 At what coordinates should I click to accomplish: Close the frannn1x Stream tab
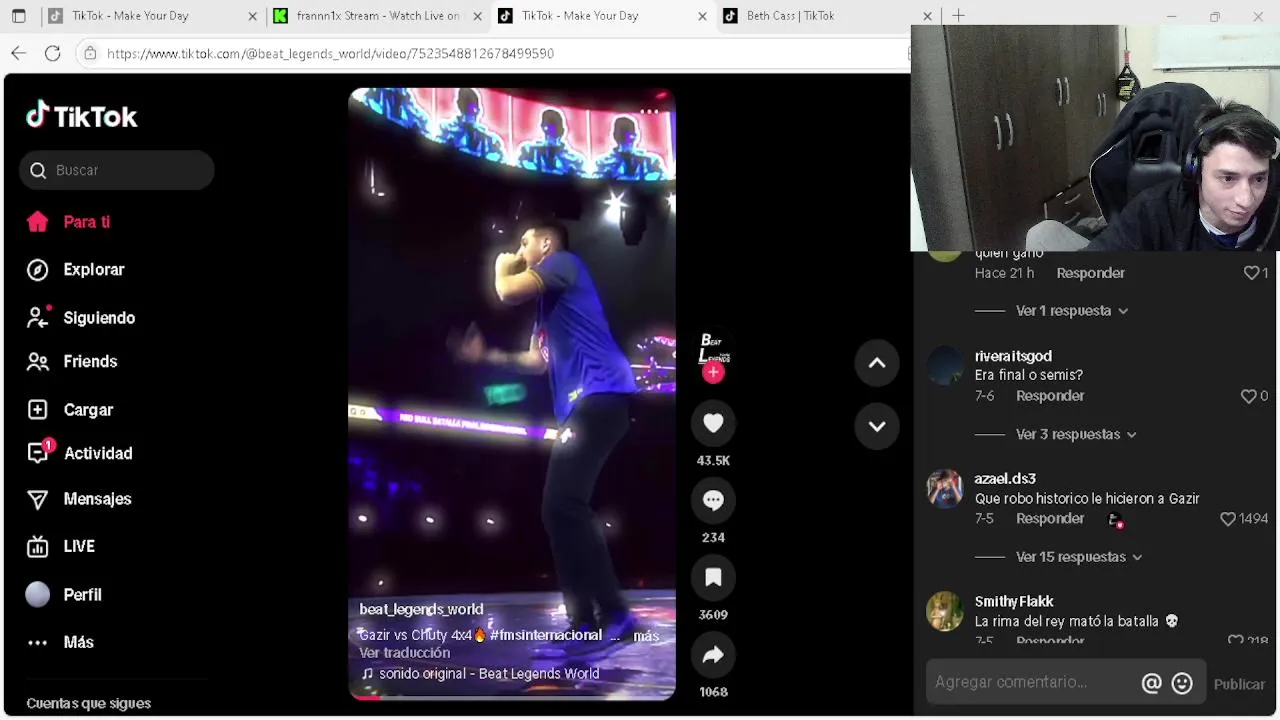pyautogui.click(x=477, y=16)
